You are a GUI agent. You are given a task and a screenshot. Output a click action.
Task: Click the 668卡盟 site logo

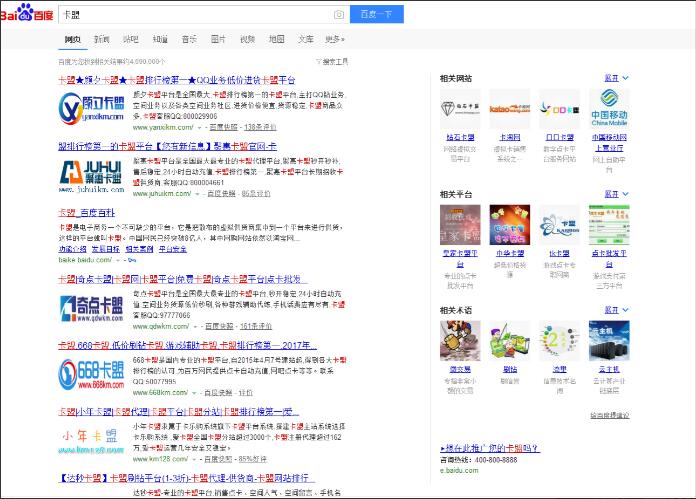(x=91, y=375)
